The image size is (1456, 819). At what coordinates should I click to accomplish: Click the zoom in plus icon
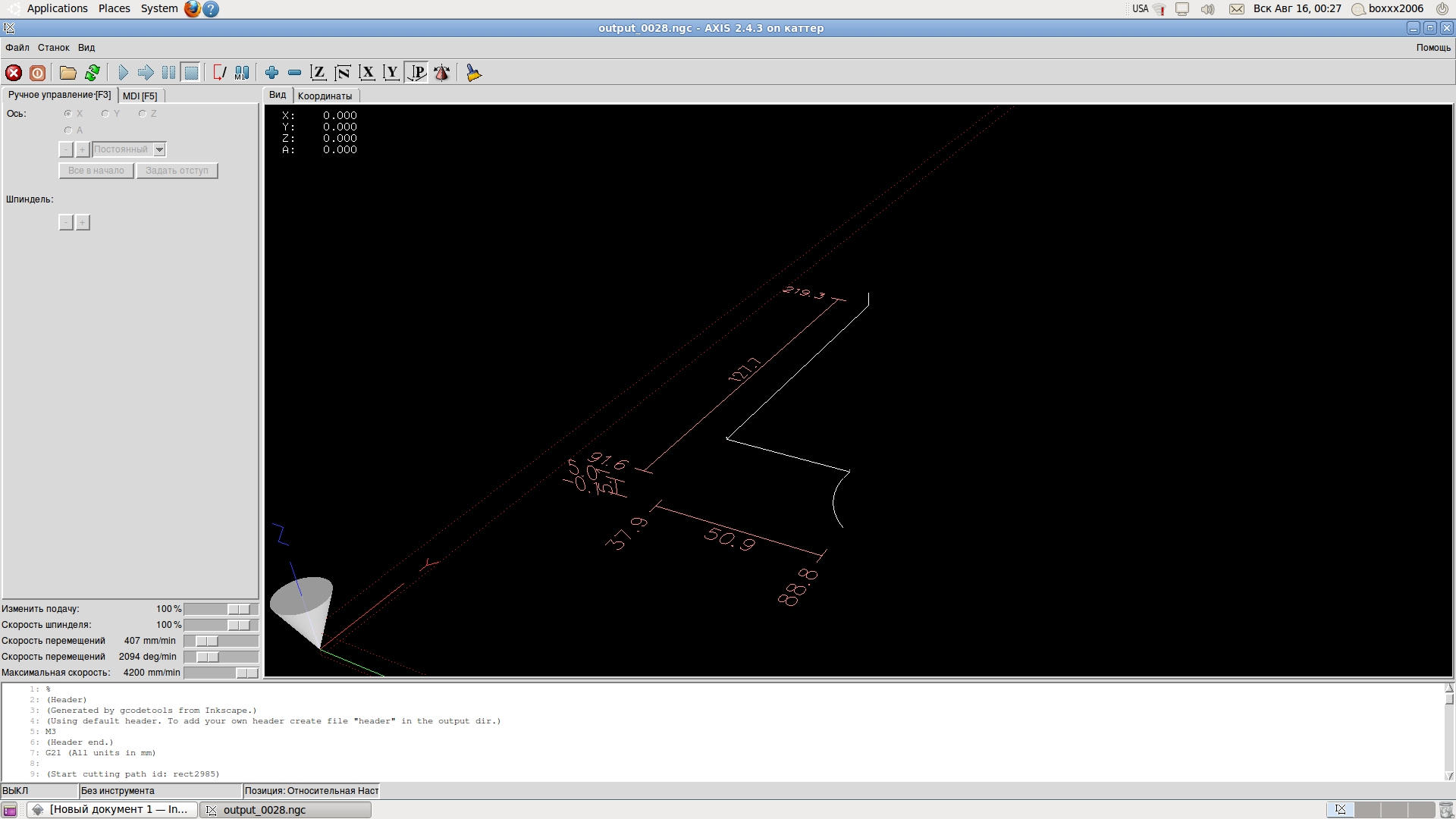271,73
